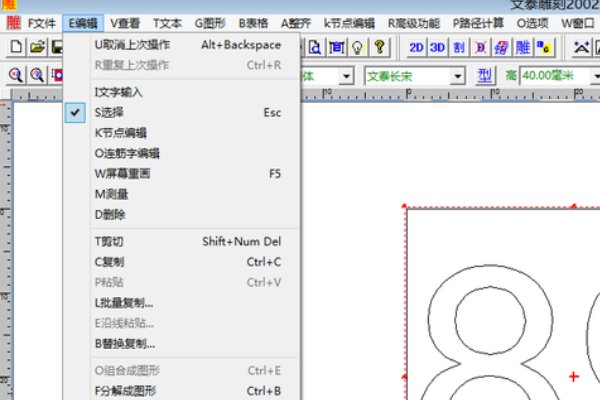
Task: Open the B表格 menu
Action: tap(253, 23)
